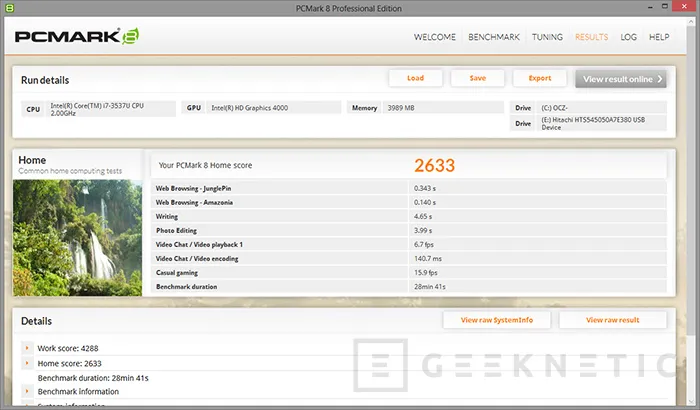
Task: Click the GPU Intel HD Graphics 4000 field
Action: pos(262,108)
